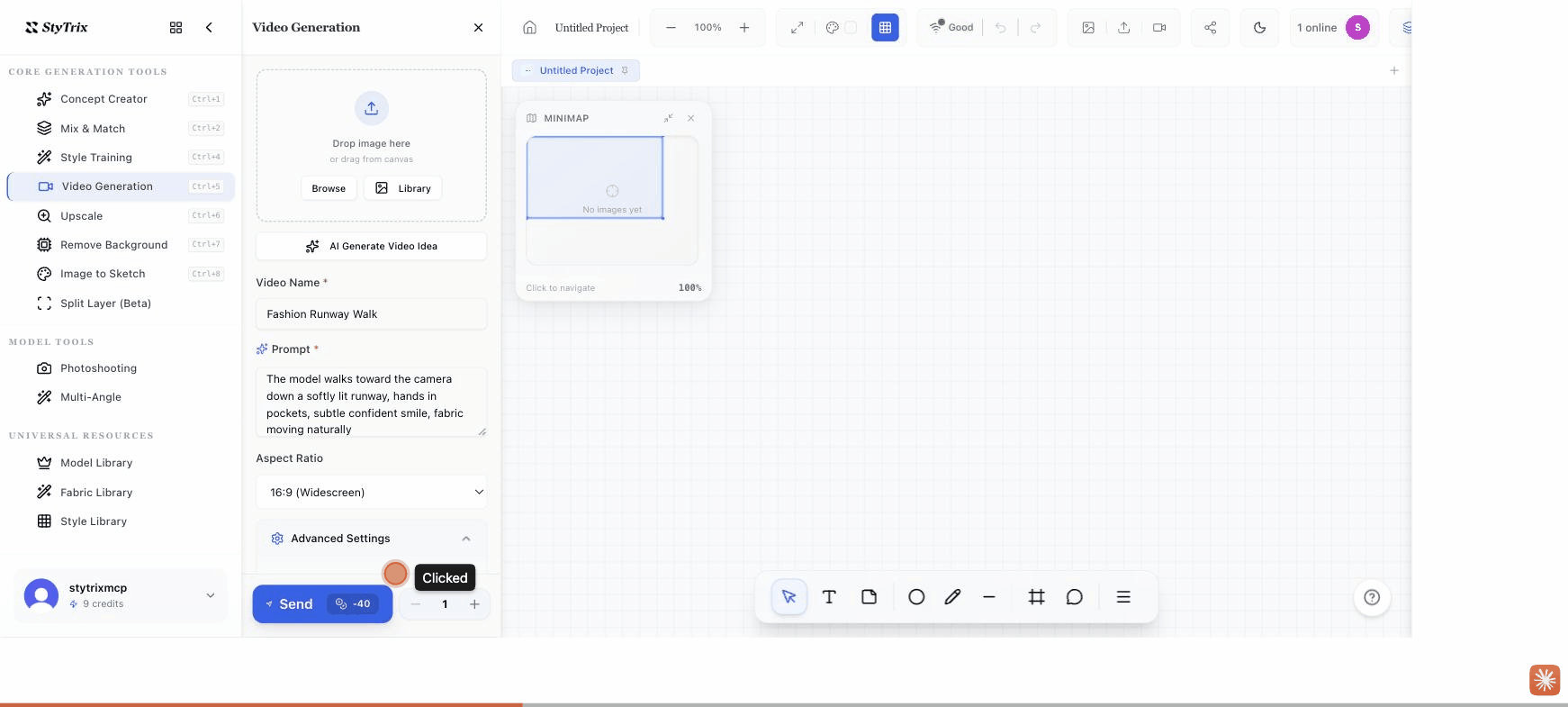1568x707 pixels.
Task: Decrease generation count with minus
Action: click(416, 604)
